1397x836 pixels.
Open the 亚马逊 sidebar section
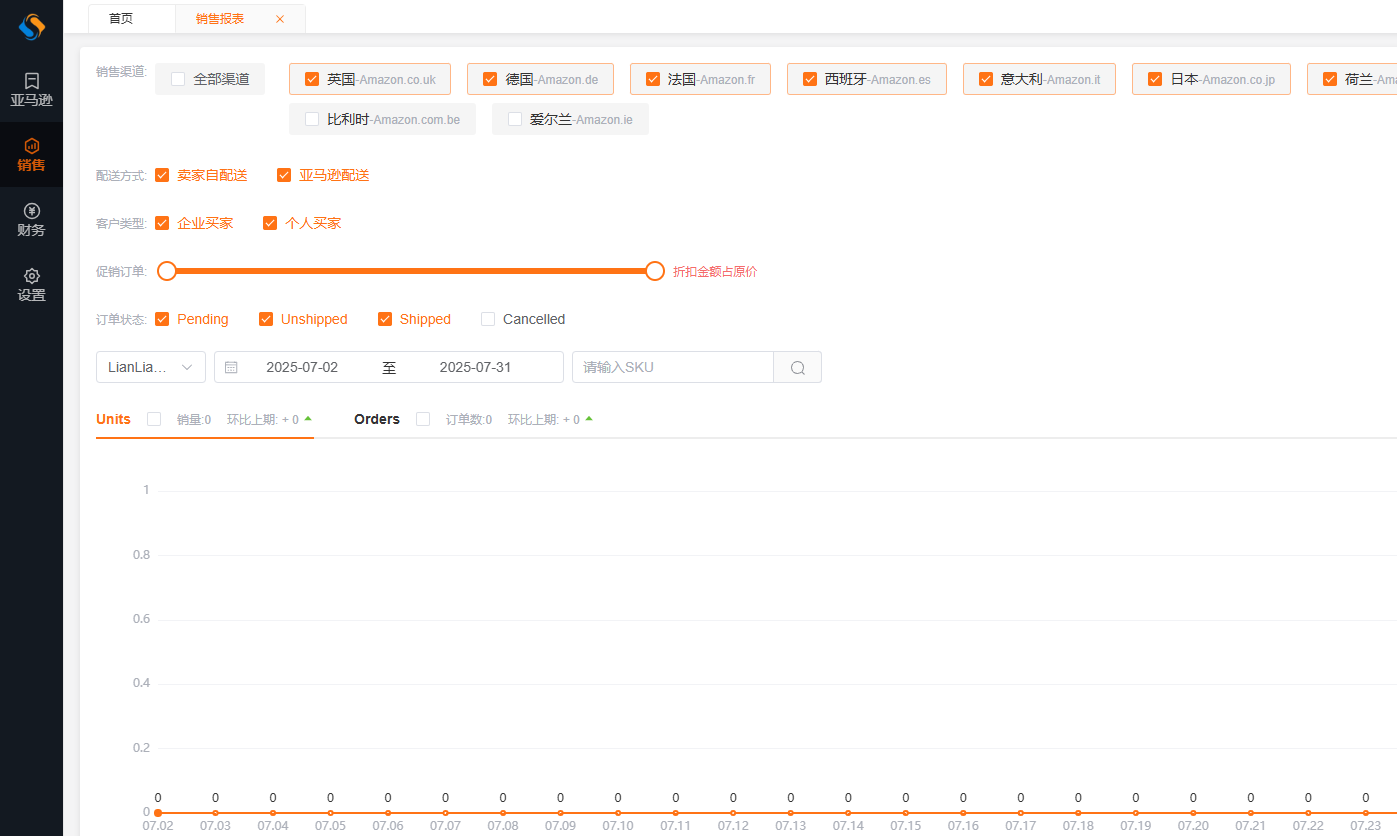31,89
